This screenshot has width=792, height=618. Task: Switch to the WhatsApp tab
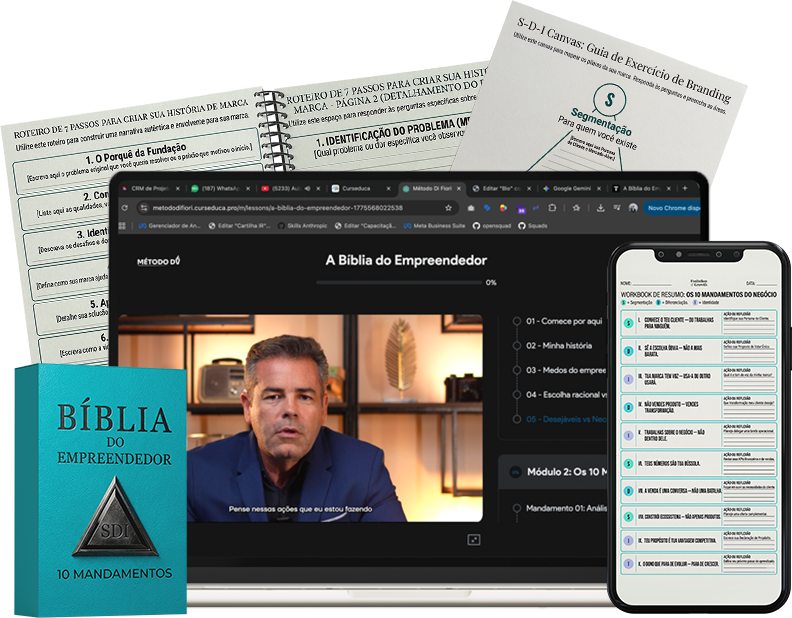(x=215, y=188)
